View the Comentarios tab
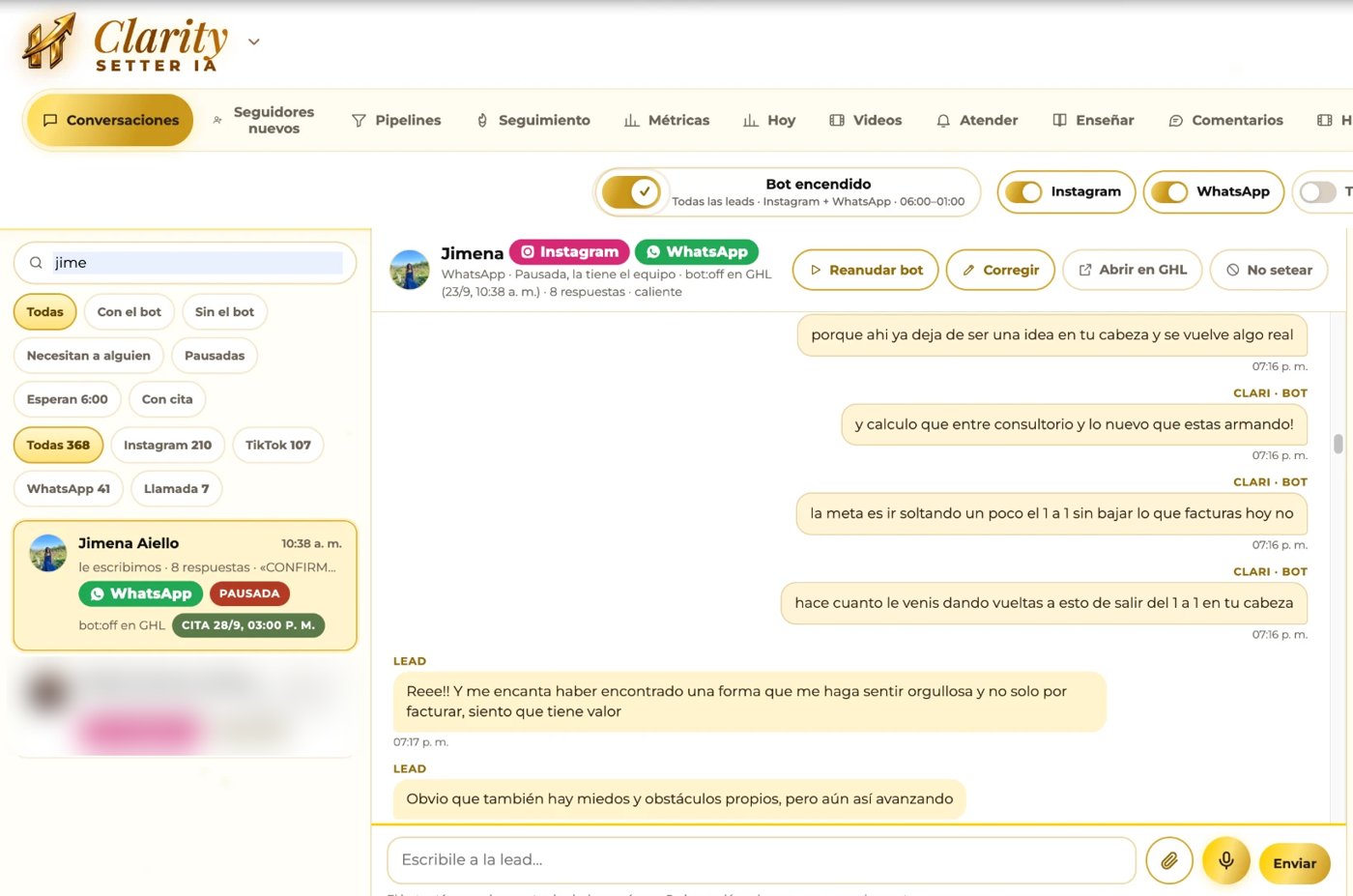This screenshot has width=1353, height=896. tap(1226, 120)
